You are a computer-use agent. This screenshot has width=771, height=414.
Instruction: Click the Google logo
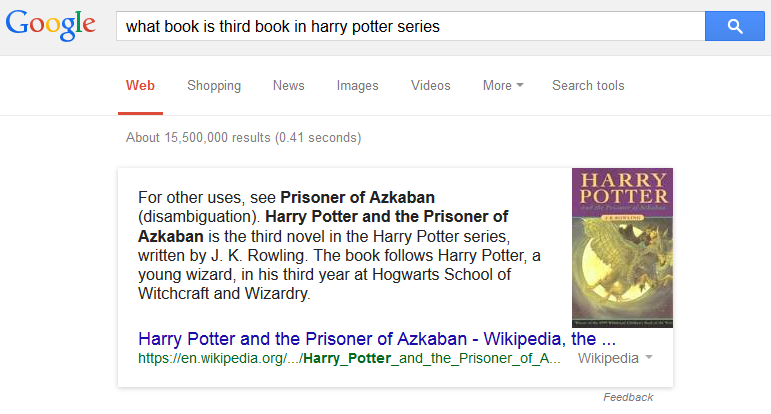[50, 27]
